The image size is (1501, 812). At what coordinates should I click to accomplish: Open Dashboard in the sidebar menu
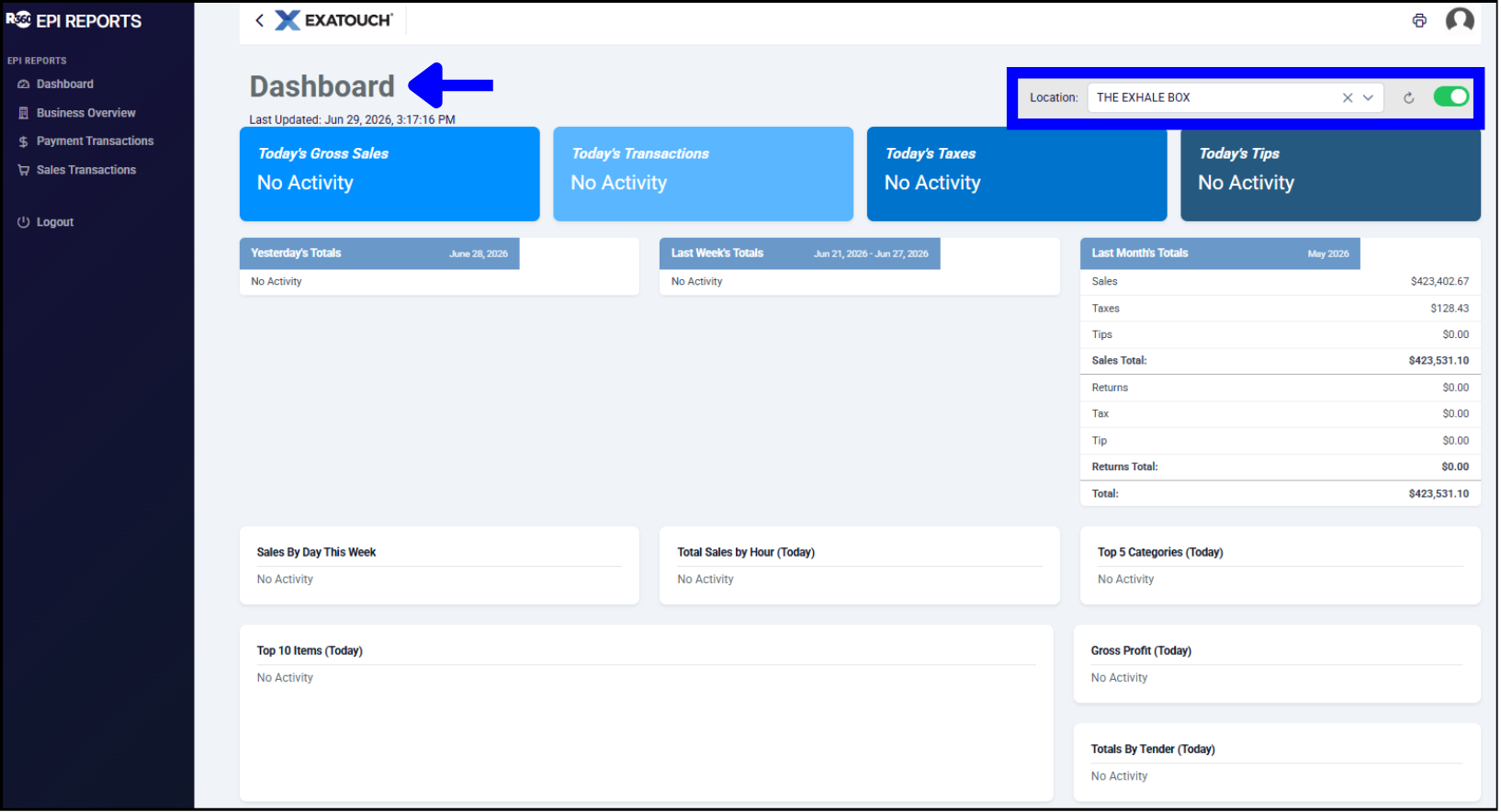click(65, 85)
